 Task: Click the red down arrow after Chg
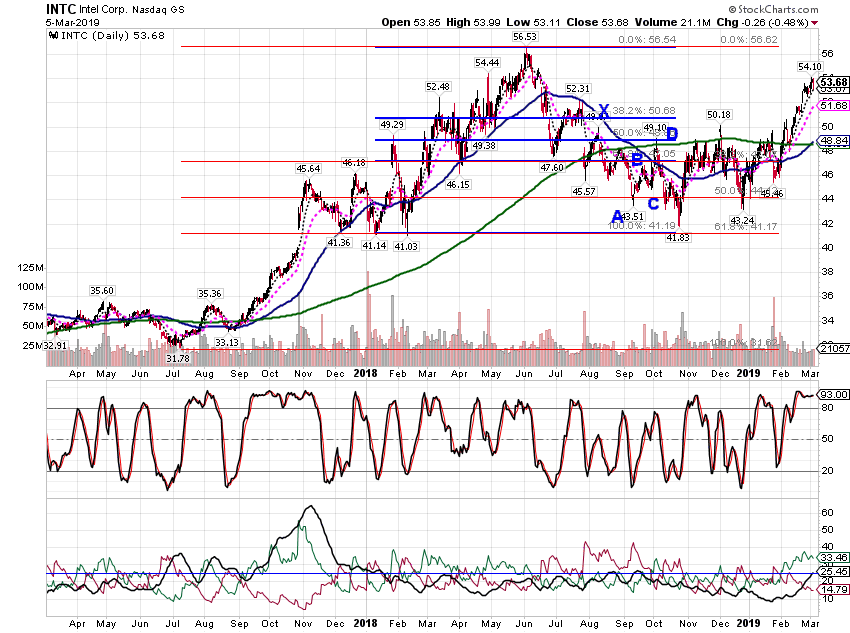coord(815,23)
